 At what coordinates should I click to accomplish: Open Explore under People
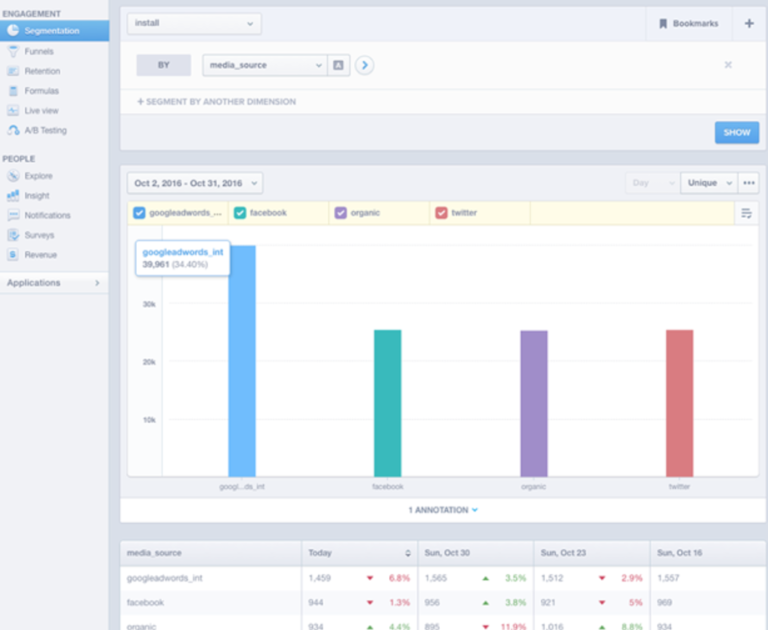coord(38,176)
